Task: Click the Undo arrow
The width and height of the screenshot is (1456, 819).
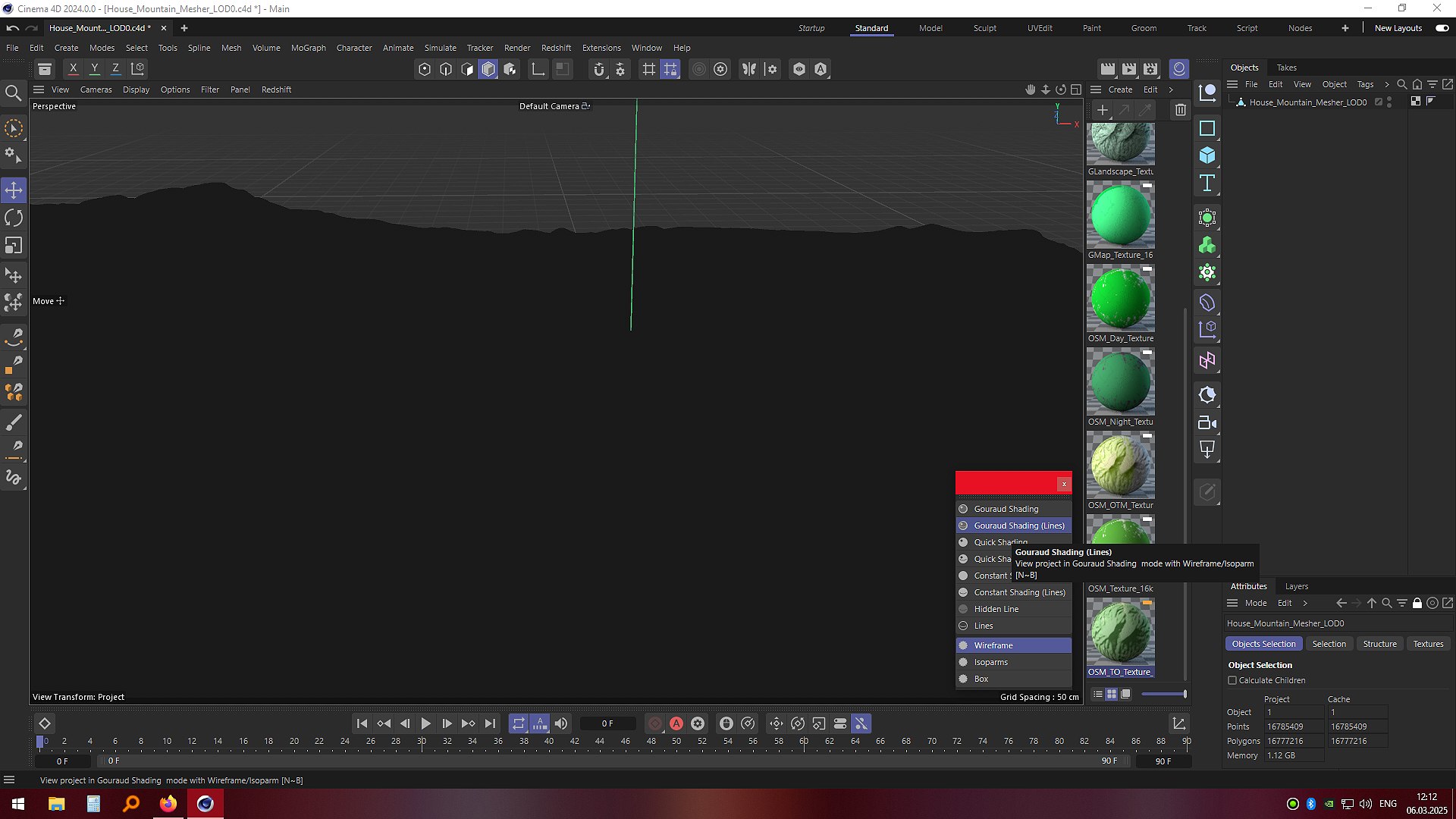Action: 13,28
